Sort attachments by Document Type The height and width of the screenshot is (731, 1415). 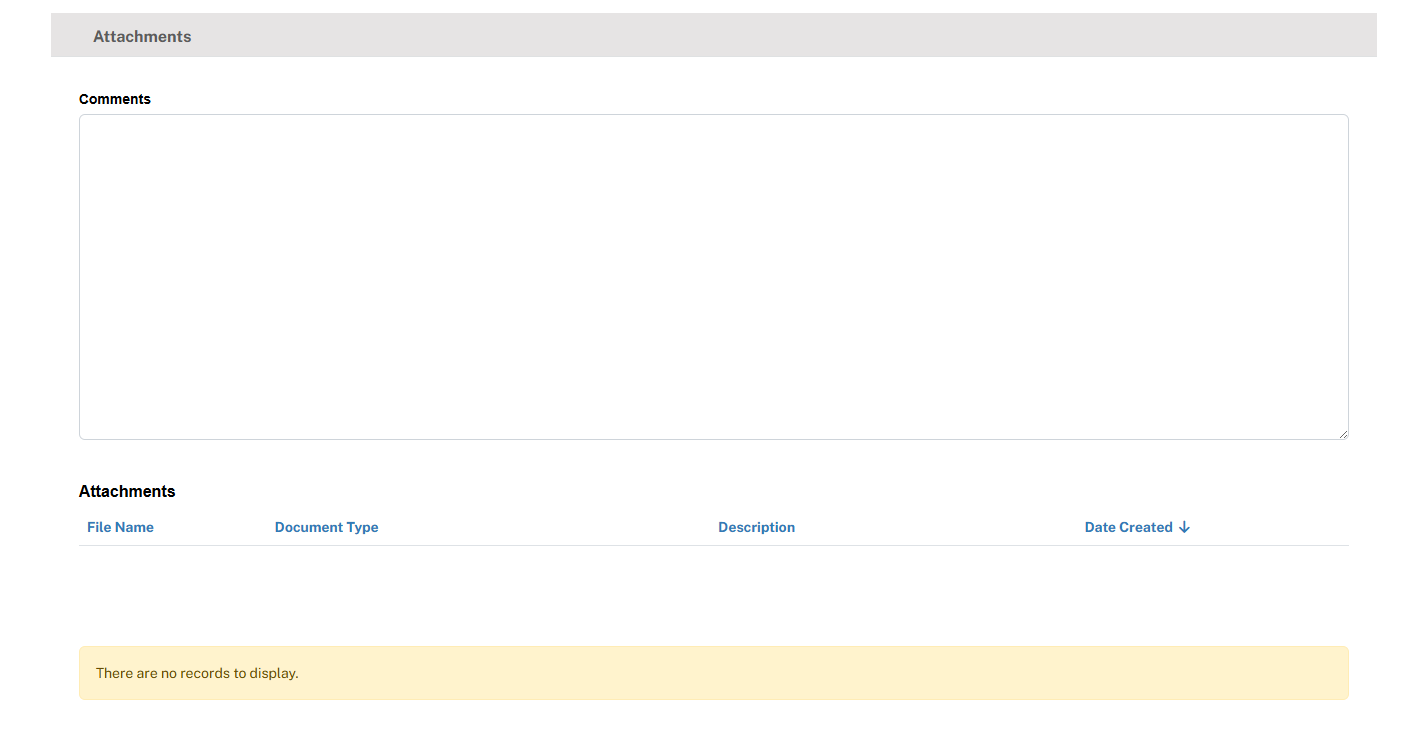pos(326,527)
